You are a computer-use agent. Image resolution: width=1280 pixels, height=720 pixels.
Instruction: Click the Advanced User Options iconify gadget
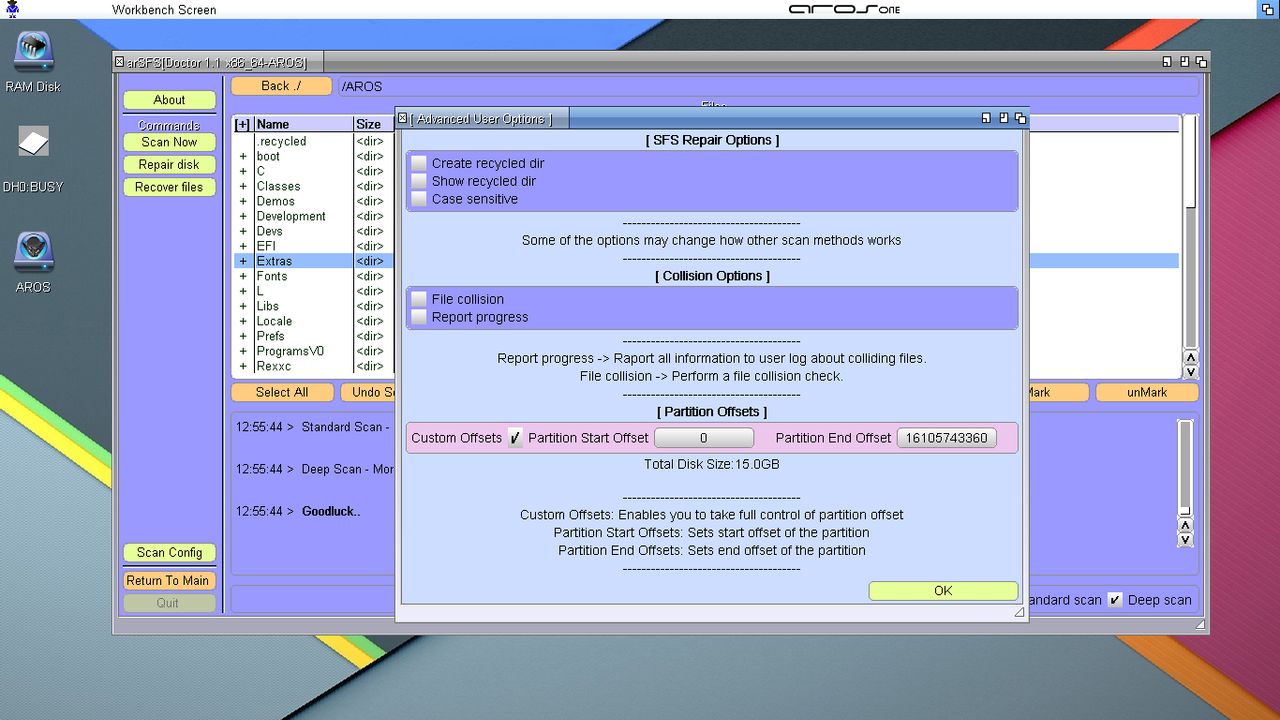[x=986, y=118]
